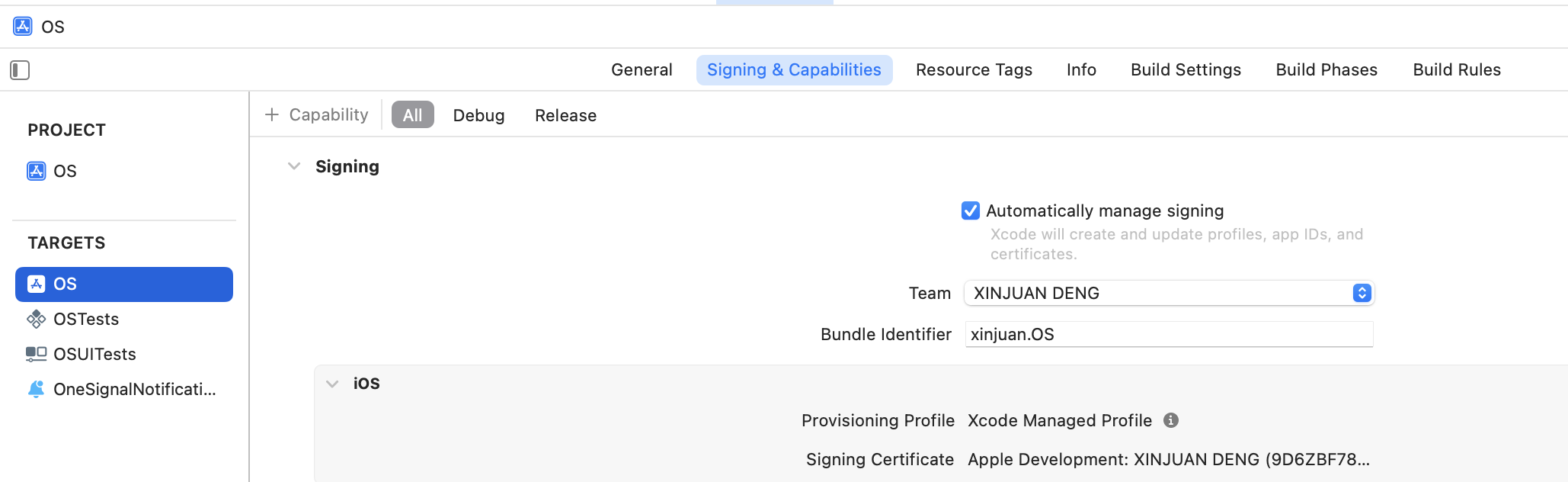Select the OS app target
The image size is (1568, 482).
(x=124, y=284)
